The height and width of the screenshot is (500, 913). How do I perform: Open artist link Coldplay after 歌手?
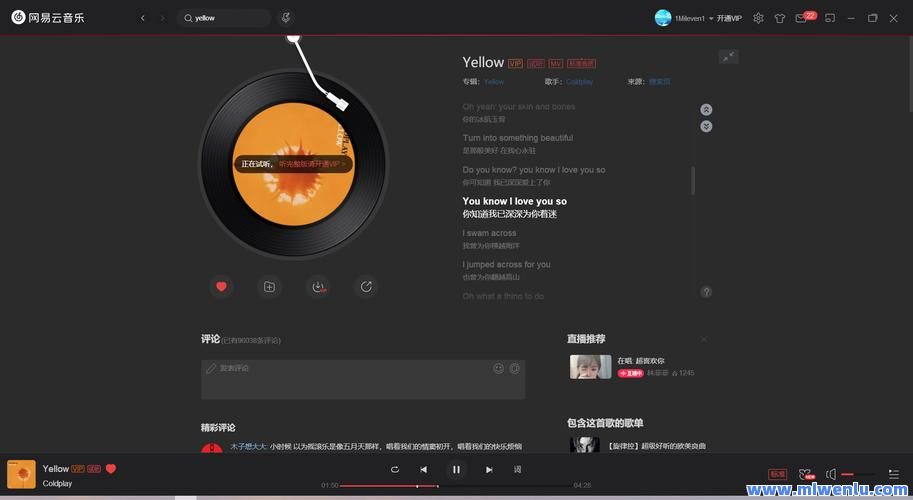(x=579, y=81)
